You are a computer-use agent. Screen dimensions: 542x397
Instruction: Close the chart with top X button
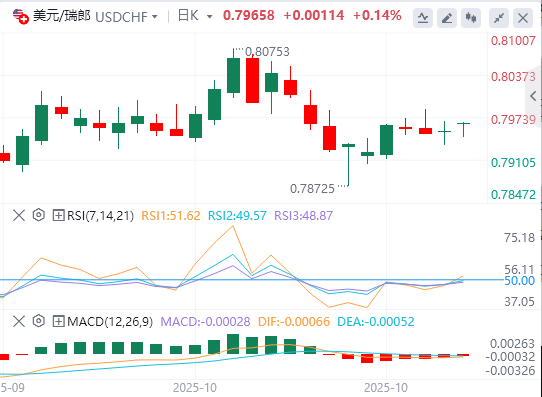coord(523,18)
